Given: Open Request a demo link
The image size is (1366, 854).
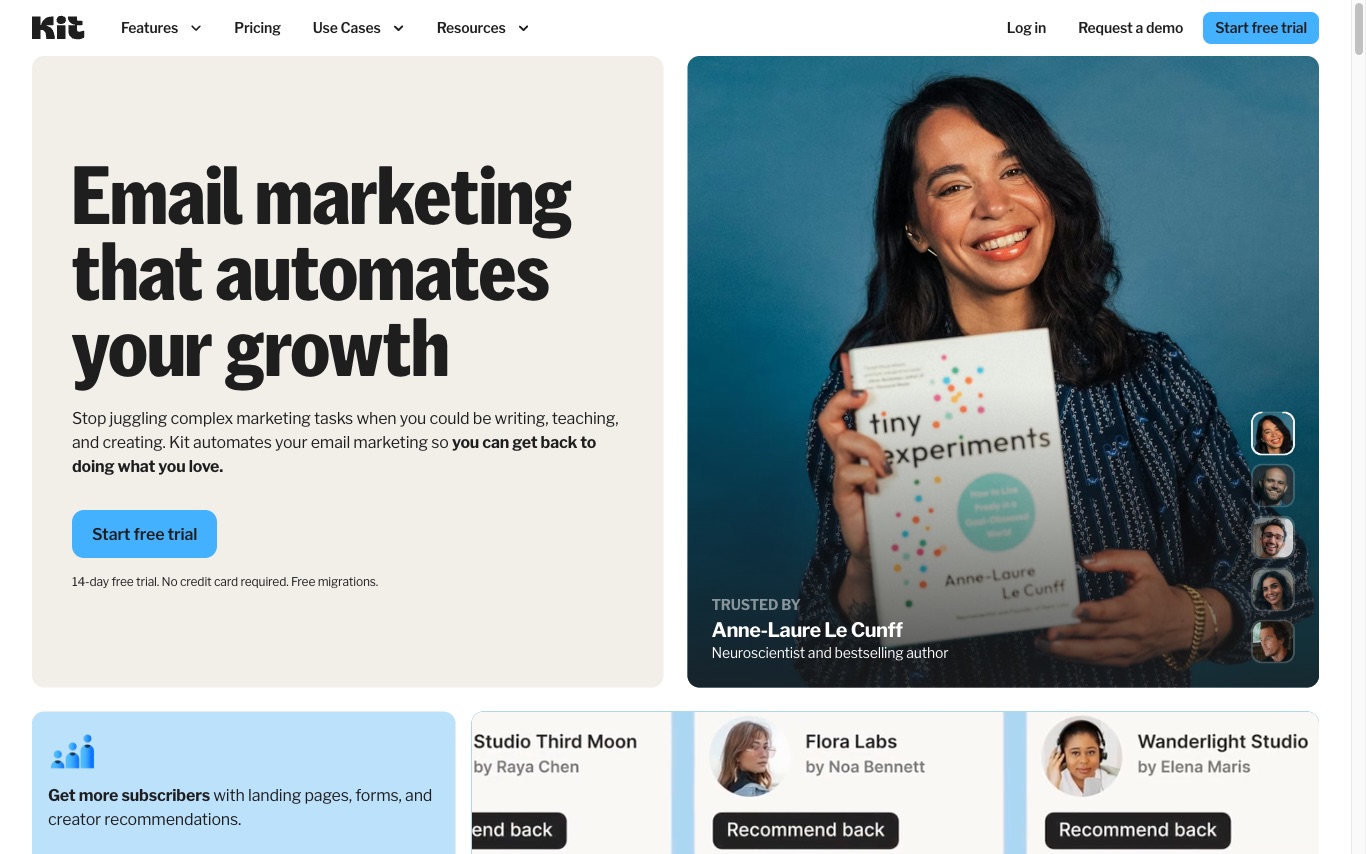Looking at the screenshot, I should pyautogui.click(x=1130, y=28).
